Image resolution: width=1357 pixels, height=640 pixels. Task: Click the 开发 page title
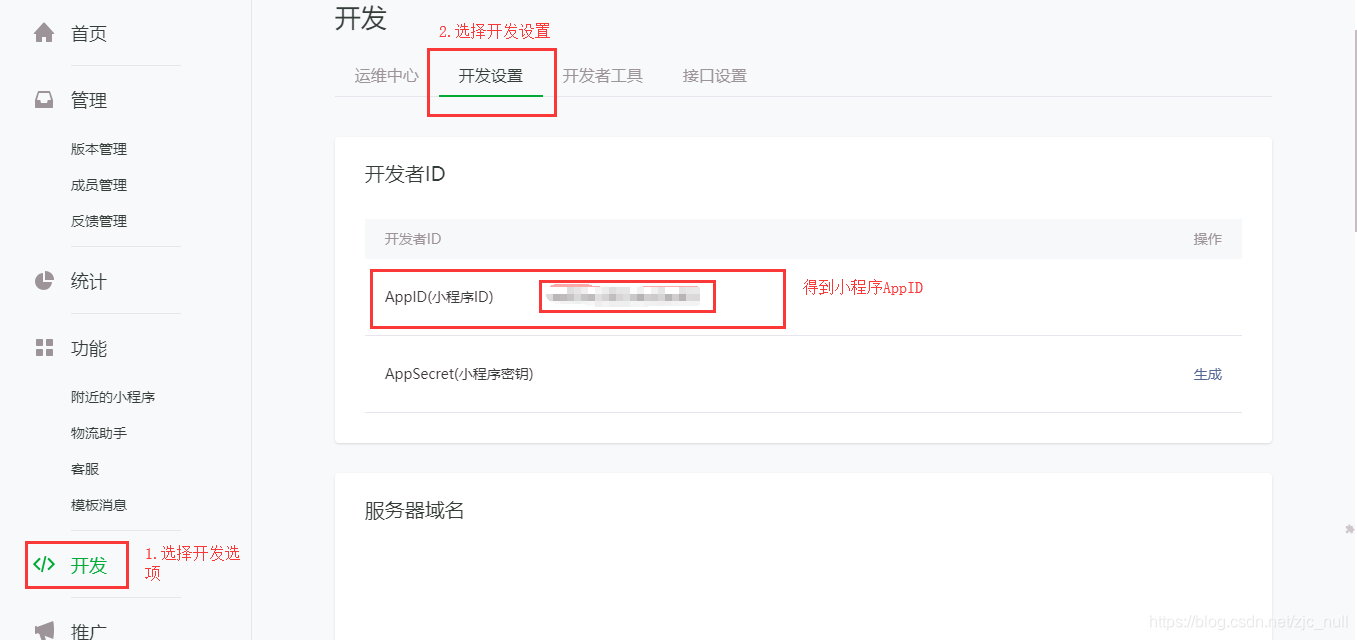click(x=361, y=18)
